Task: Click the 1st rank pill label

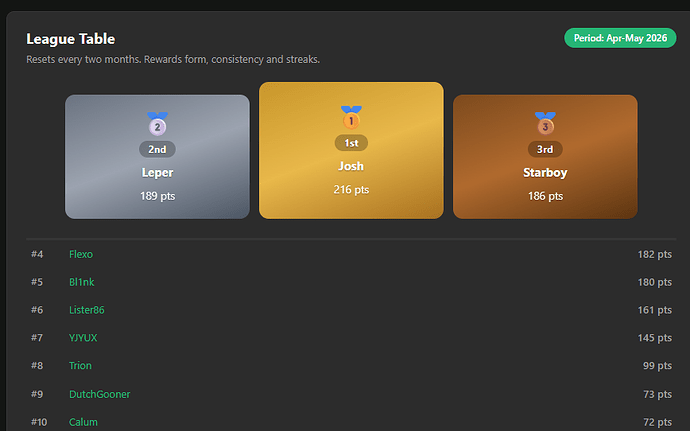Action: [x=351, y=143]
